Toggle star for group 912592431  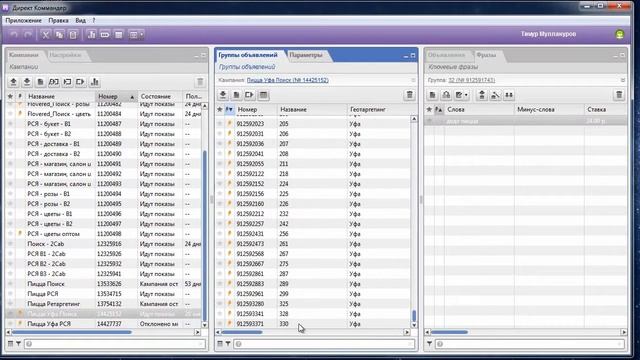point(220,234)
